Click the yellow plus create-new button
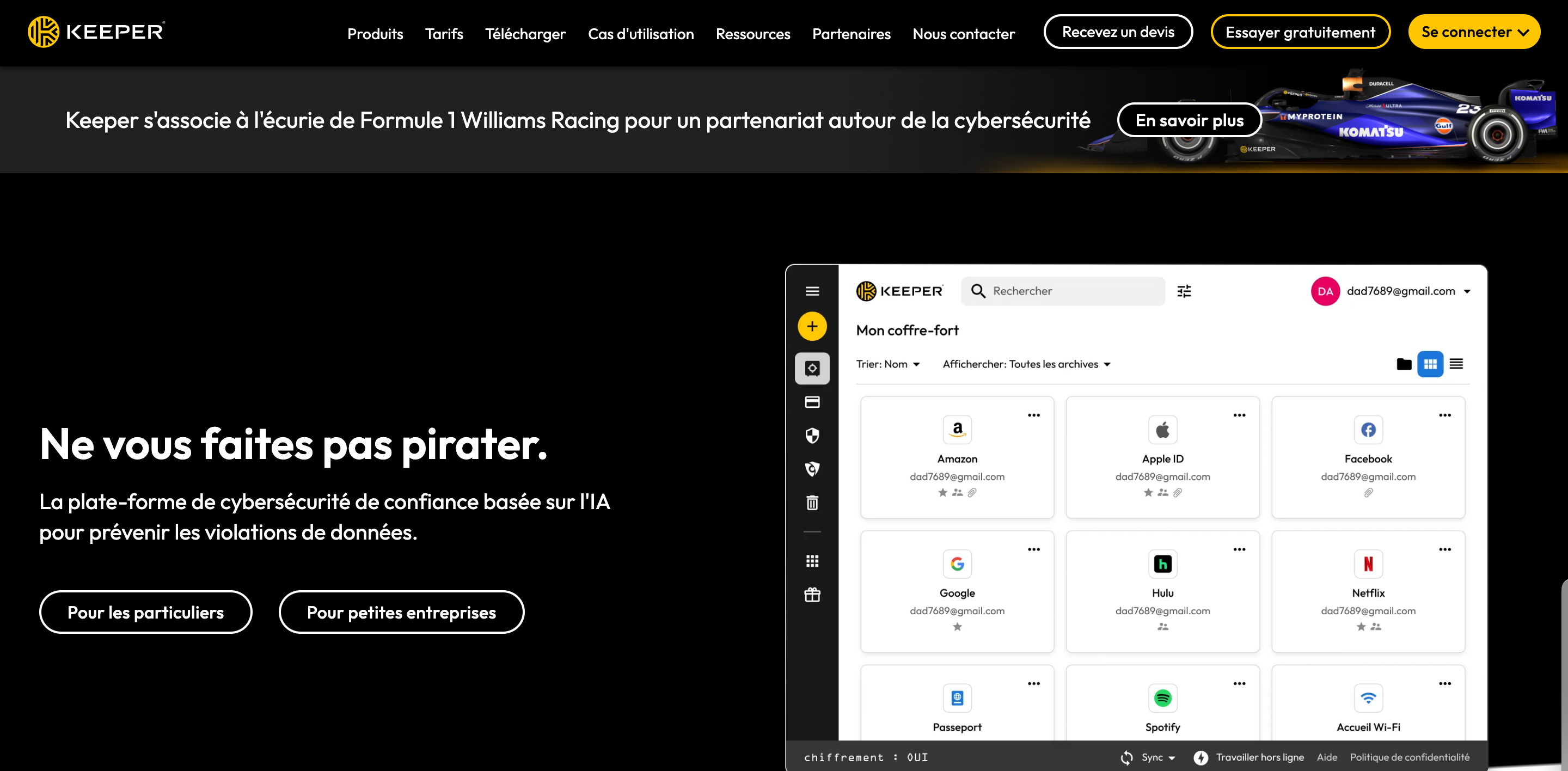1568x771 pixels. point(812,327)
